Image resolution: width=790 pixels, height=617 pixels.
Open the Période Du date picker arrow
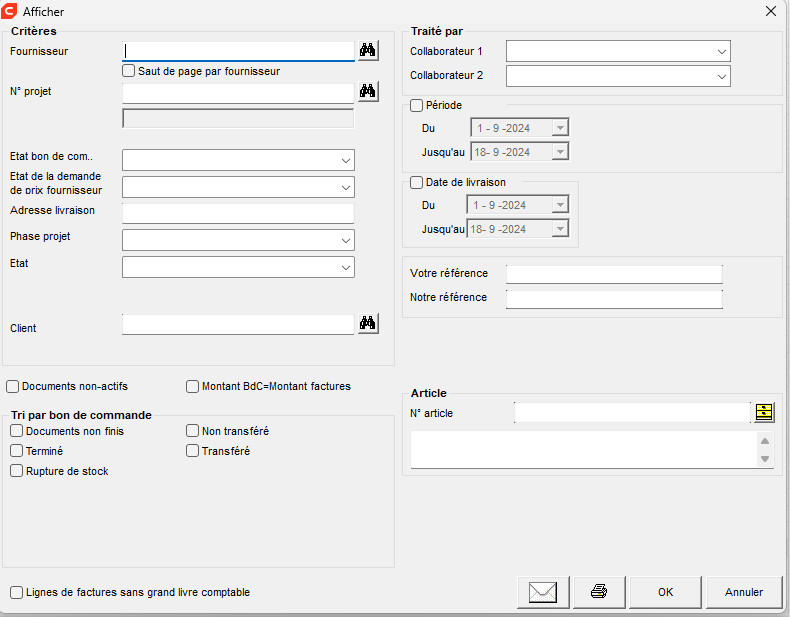point(560,127)
